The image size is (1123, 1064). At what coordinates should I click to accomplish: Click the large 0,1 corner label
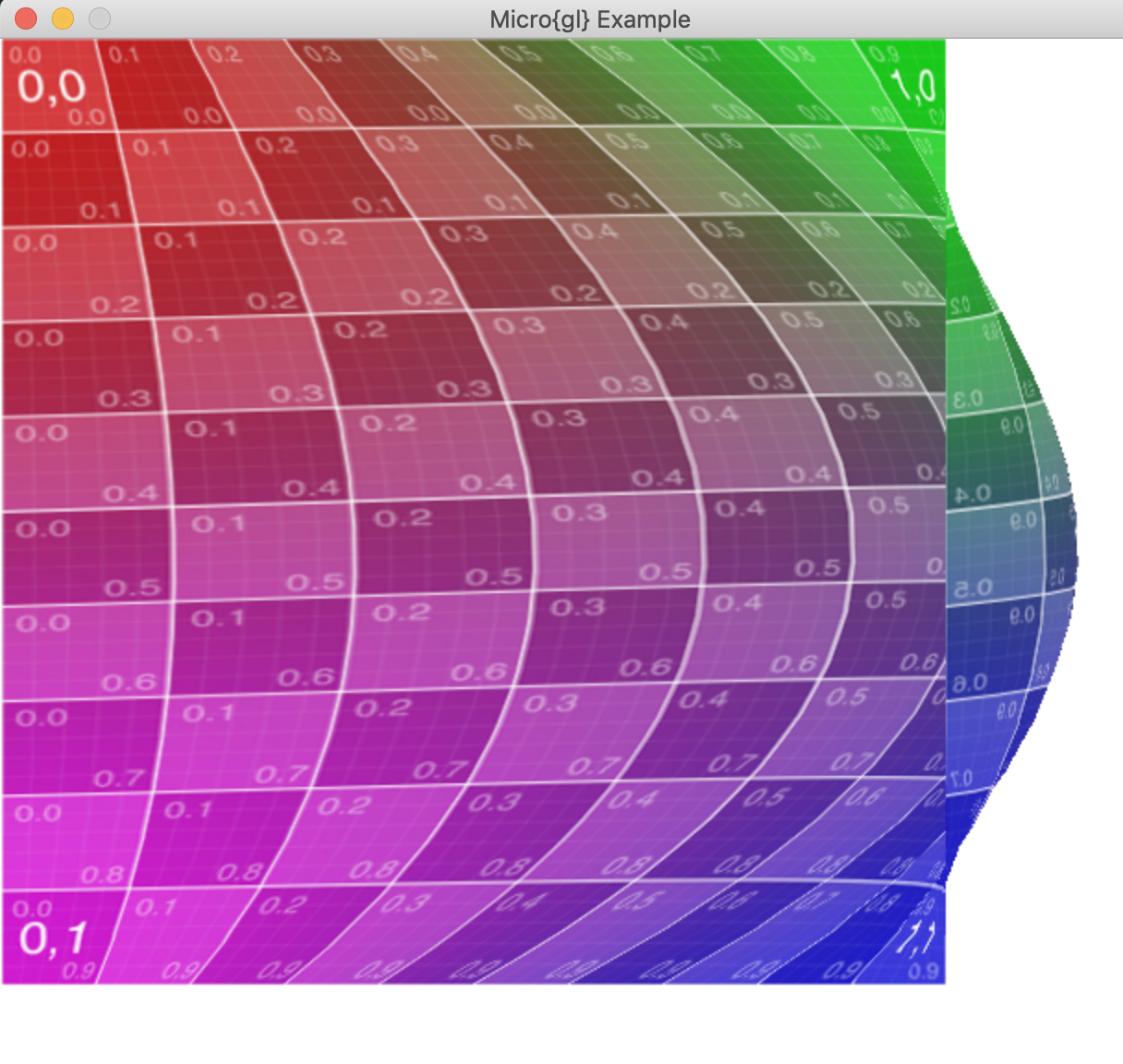tap(53, 938)
